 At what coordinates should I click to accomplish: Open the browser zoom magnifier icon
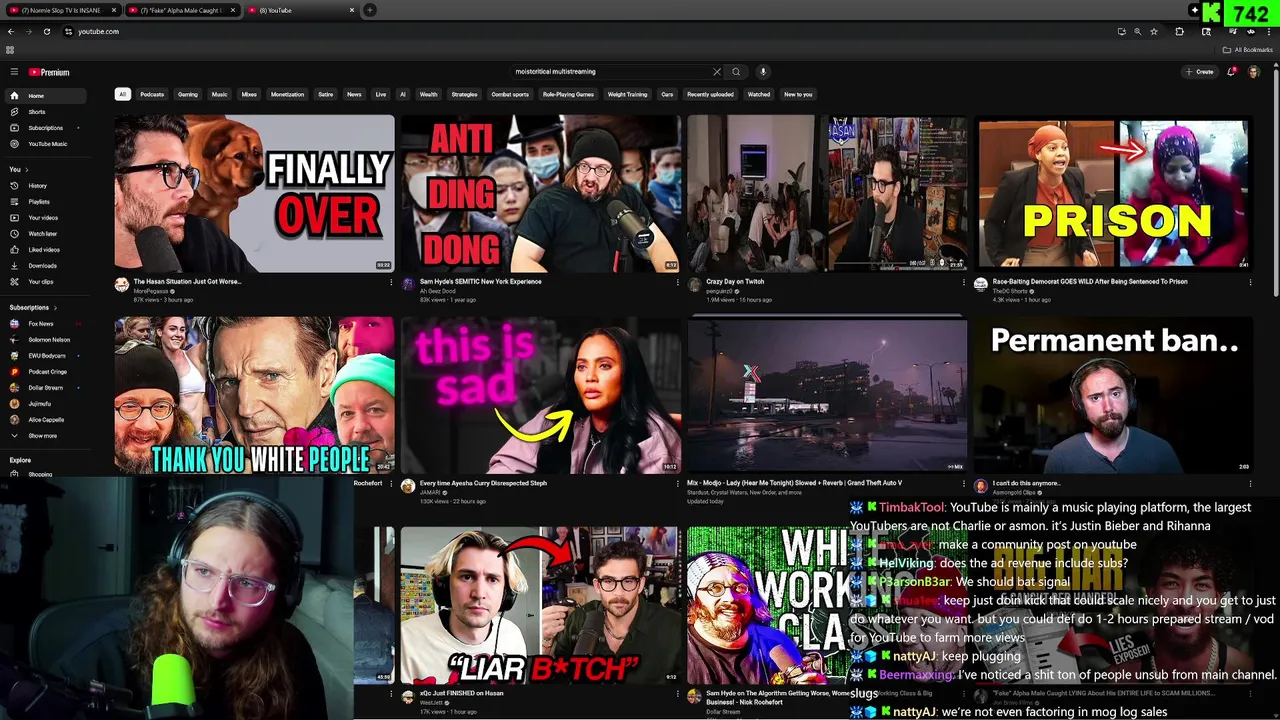pos(1137,31)
